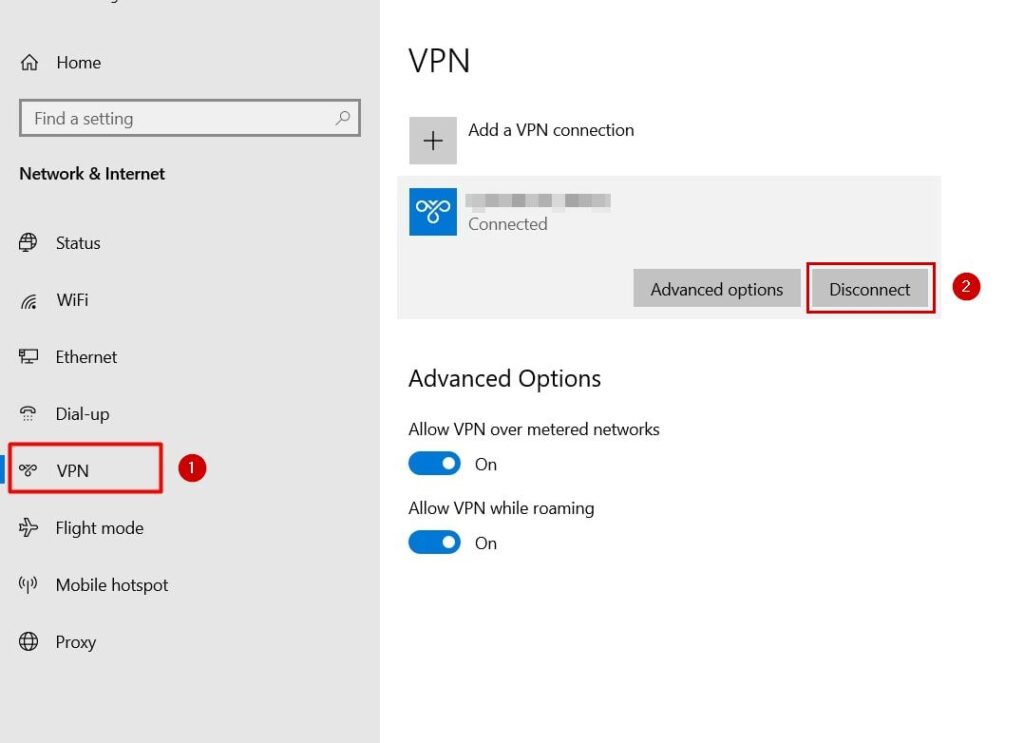Viewport: 1024px width, 743px height.
Task: Click the Flight mode airplane icon
Action: pos(28,528)
